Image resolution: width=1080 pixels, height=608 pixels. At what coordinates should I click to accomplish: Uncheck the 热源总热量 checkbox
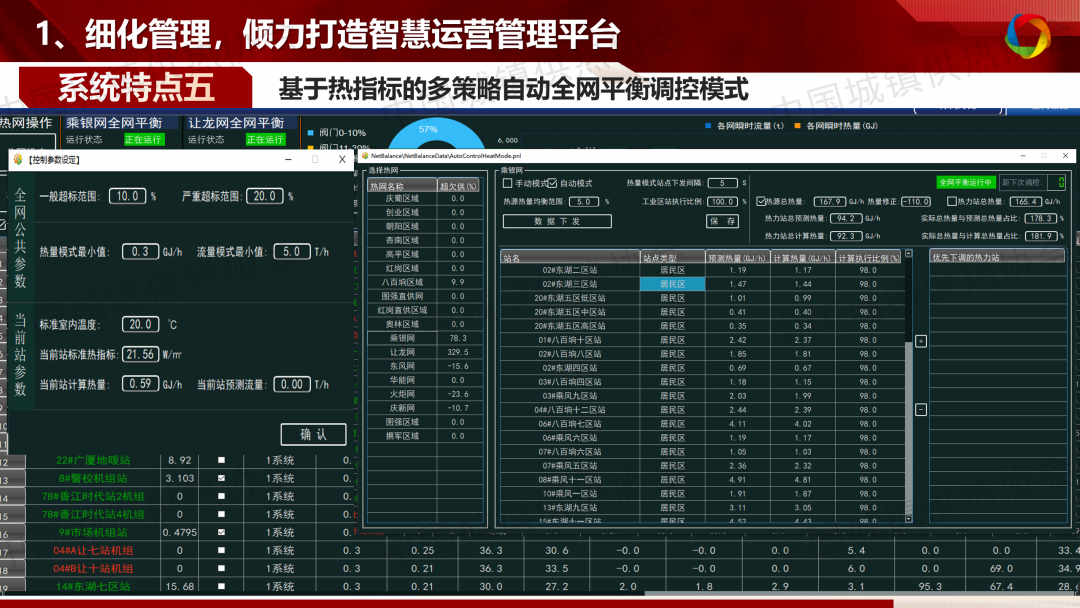(x=761, y=201)
